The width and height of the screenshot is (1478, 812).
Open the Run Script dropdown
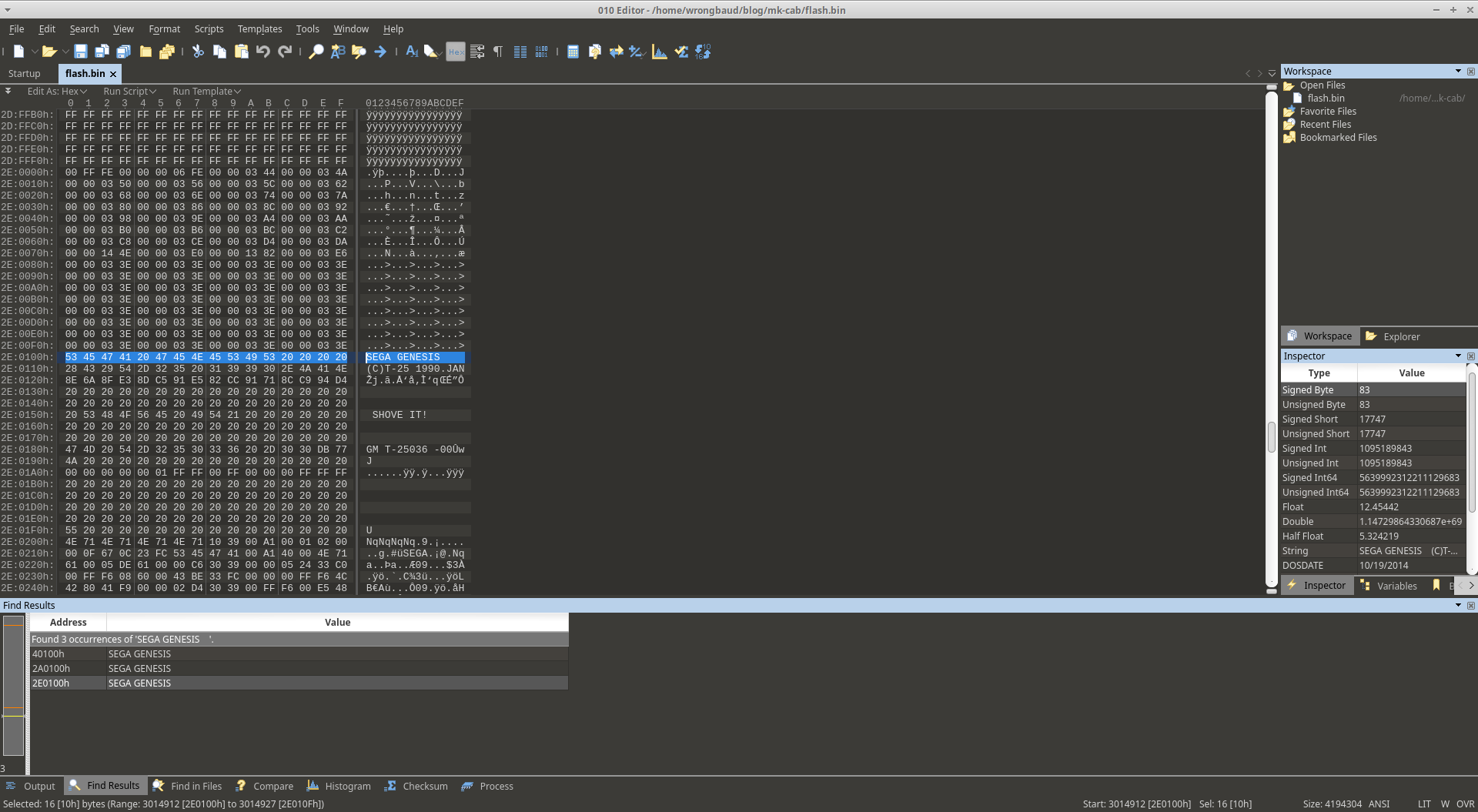[x=129, y=91]
